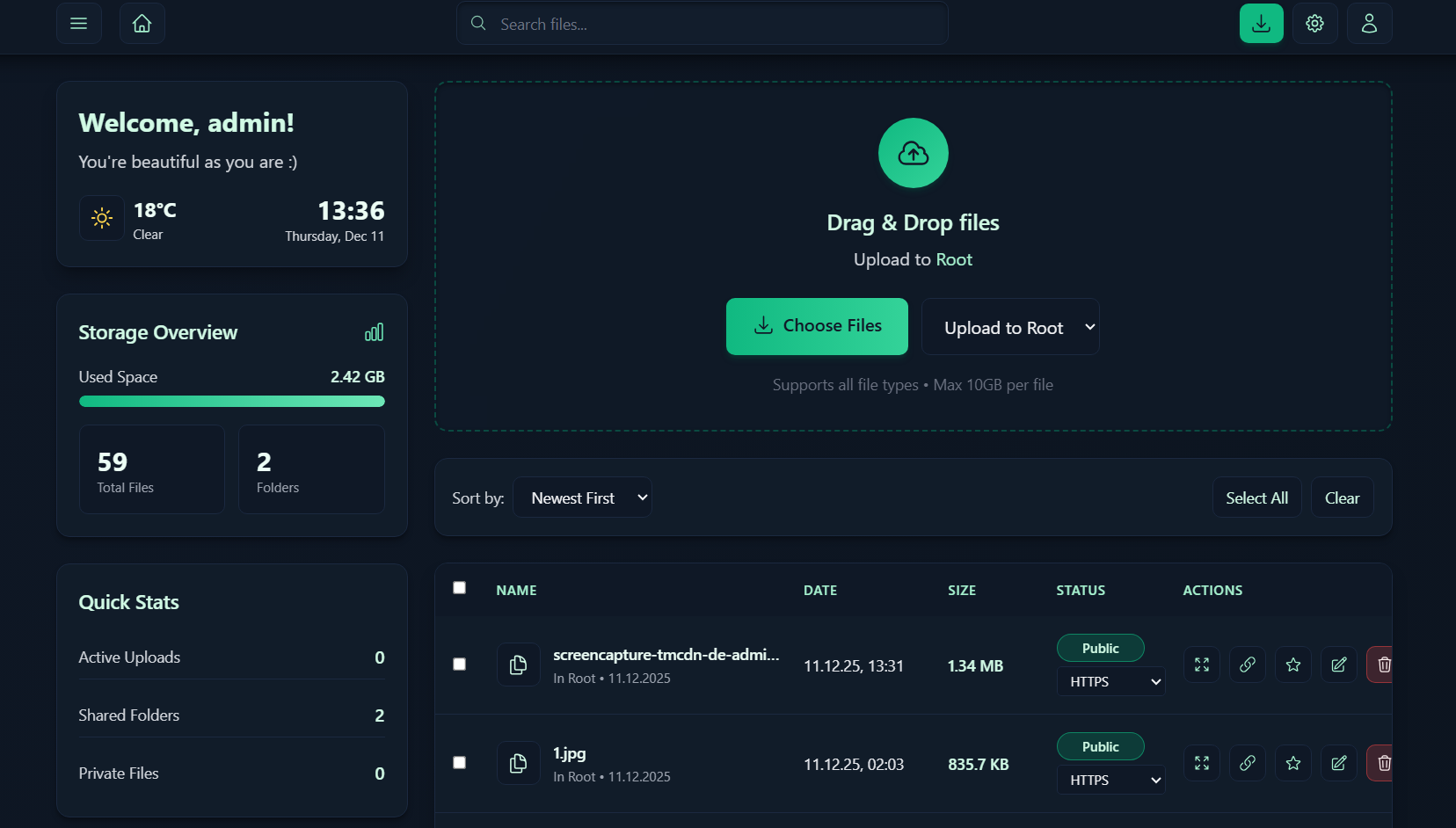Go to home via house icon
The width and height of the screenshot is (1456, 828).
click(x=142, y=24)
